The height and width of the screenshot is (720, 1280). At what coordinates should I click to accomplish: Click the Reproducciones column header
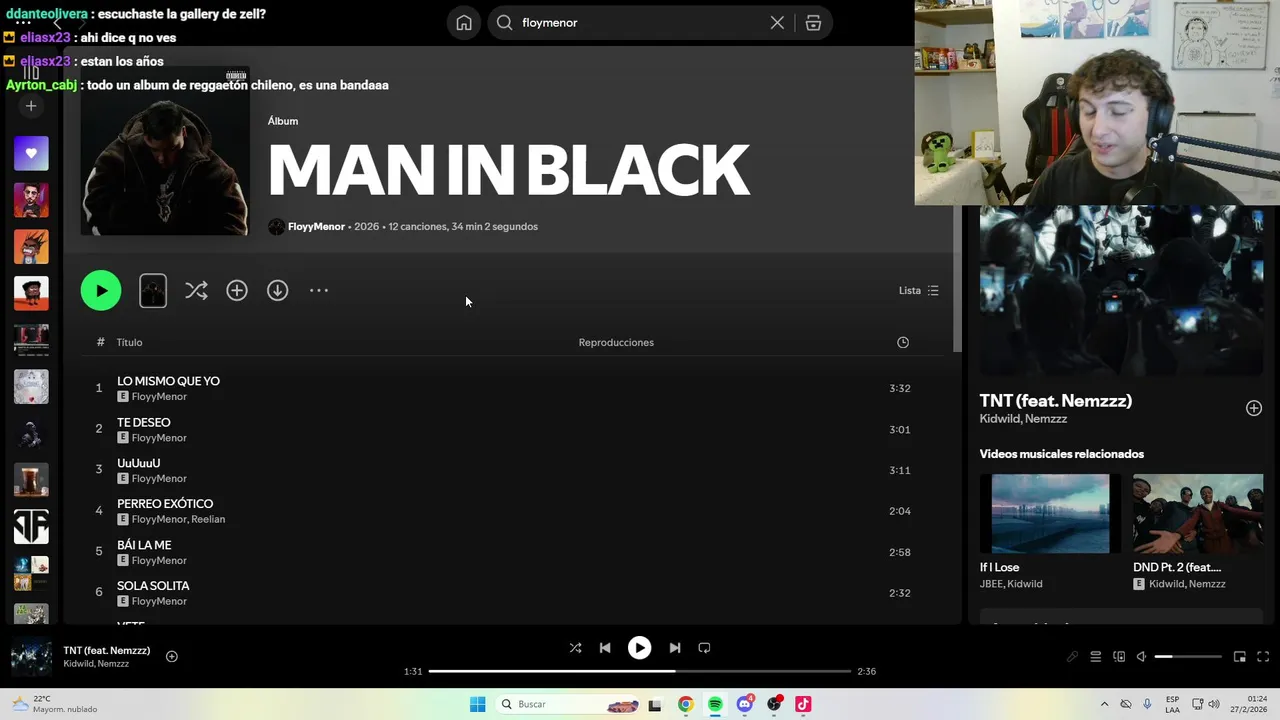(x=616, y=342)
